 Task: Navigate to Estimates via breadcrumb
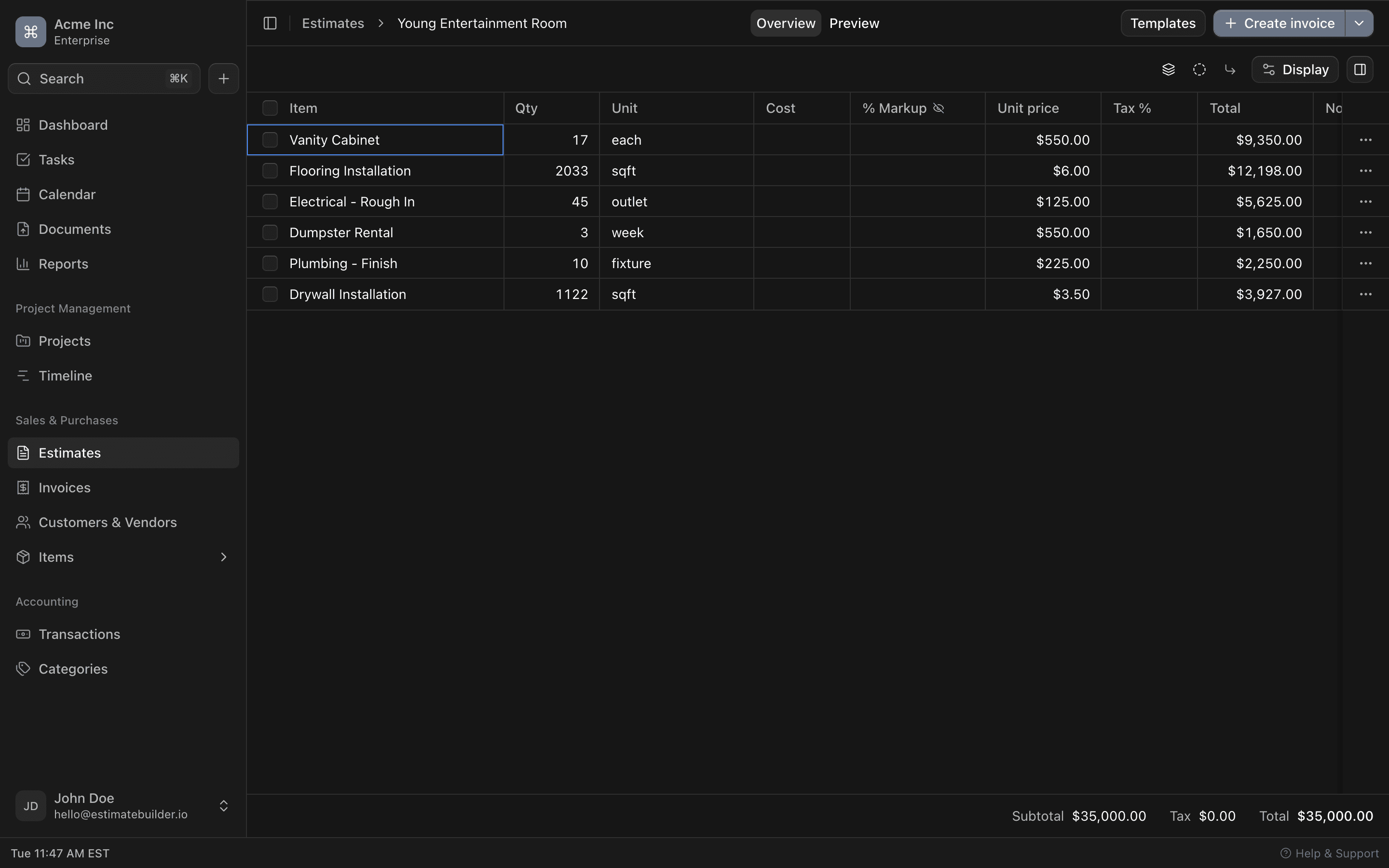(333, 23)
